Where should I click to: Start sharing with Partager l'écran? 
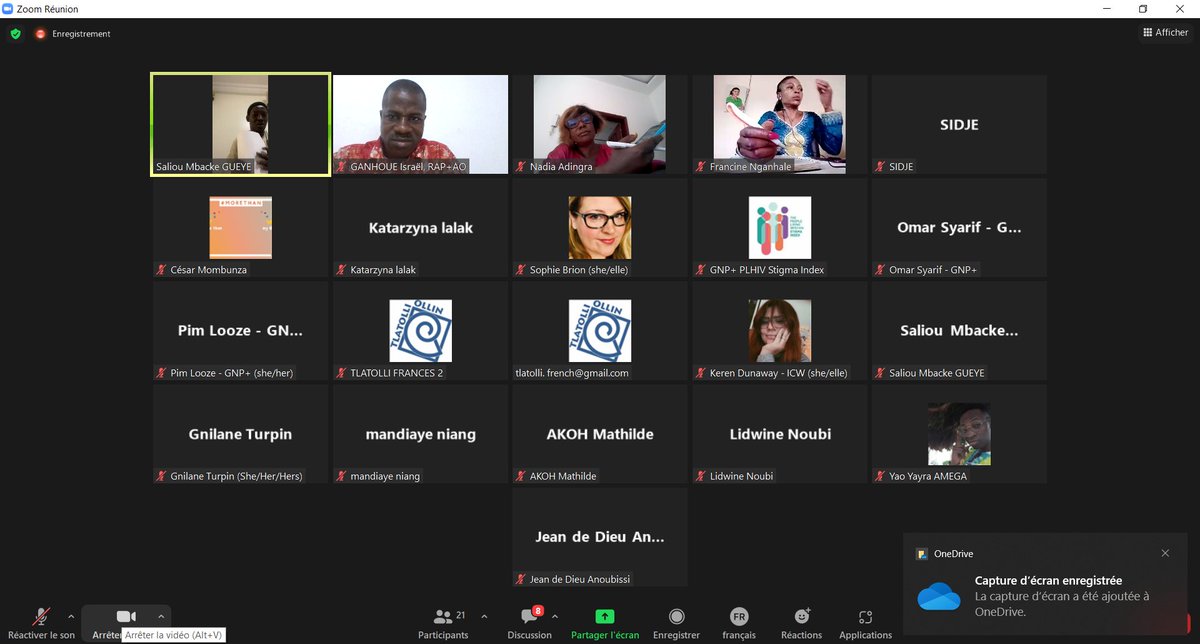605,622
